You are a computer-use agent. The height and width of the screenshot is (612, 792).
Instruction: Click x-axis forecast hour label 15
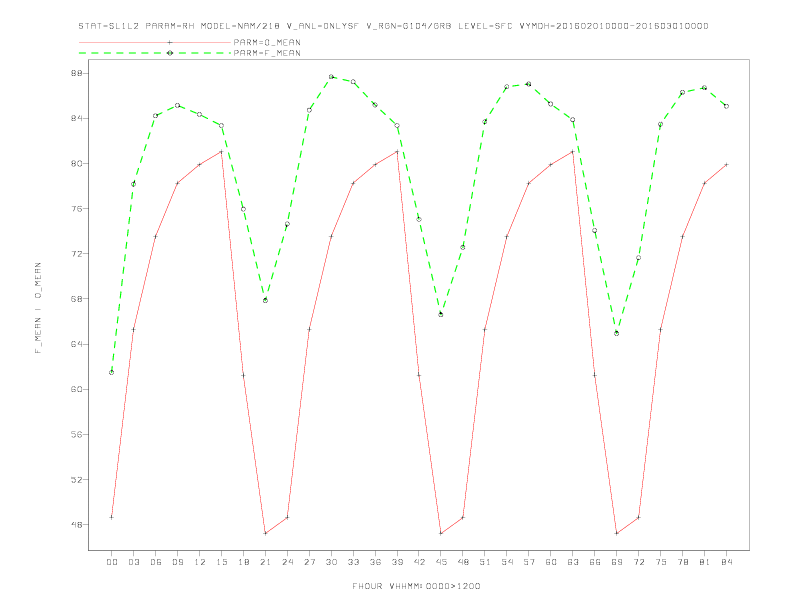pos(221,562)
